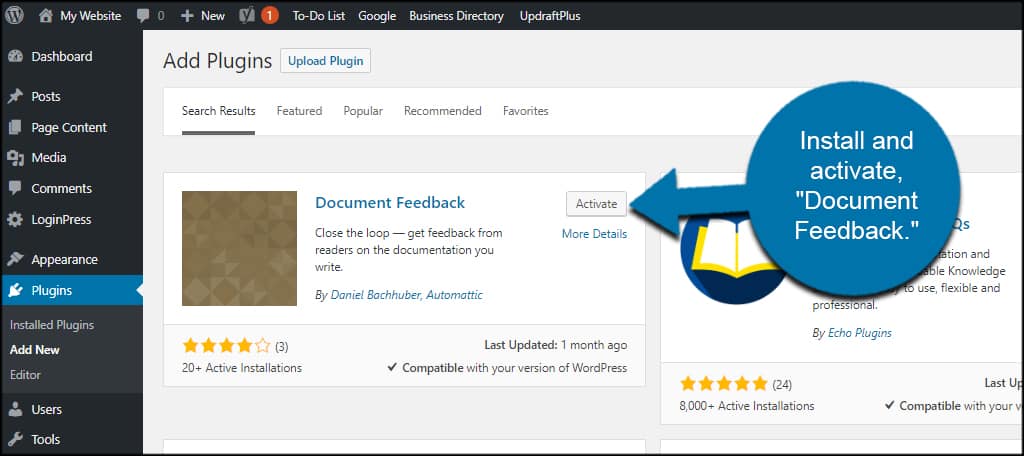Image resolution: width=1024 pixels, height=456 pixels.
Task: Open Installed Plugins submenu item
Action: click(52, 325)
